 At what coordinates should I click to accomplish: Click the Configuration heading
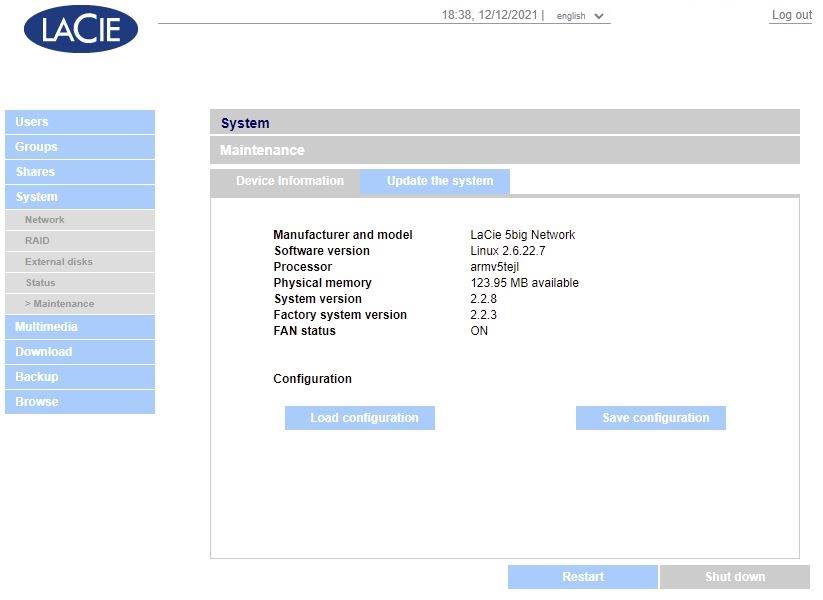click(312, 379)
